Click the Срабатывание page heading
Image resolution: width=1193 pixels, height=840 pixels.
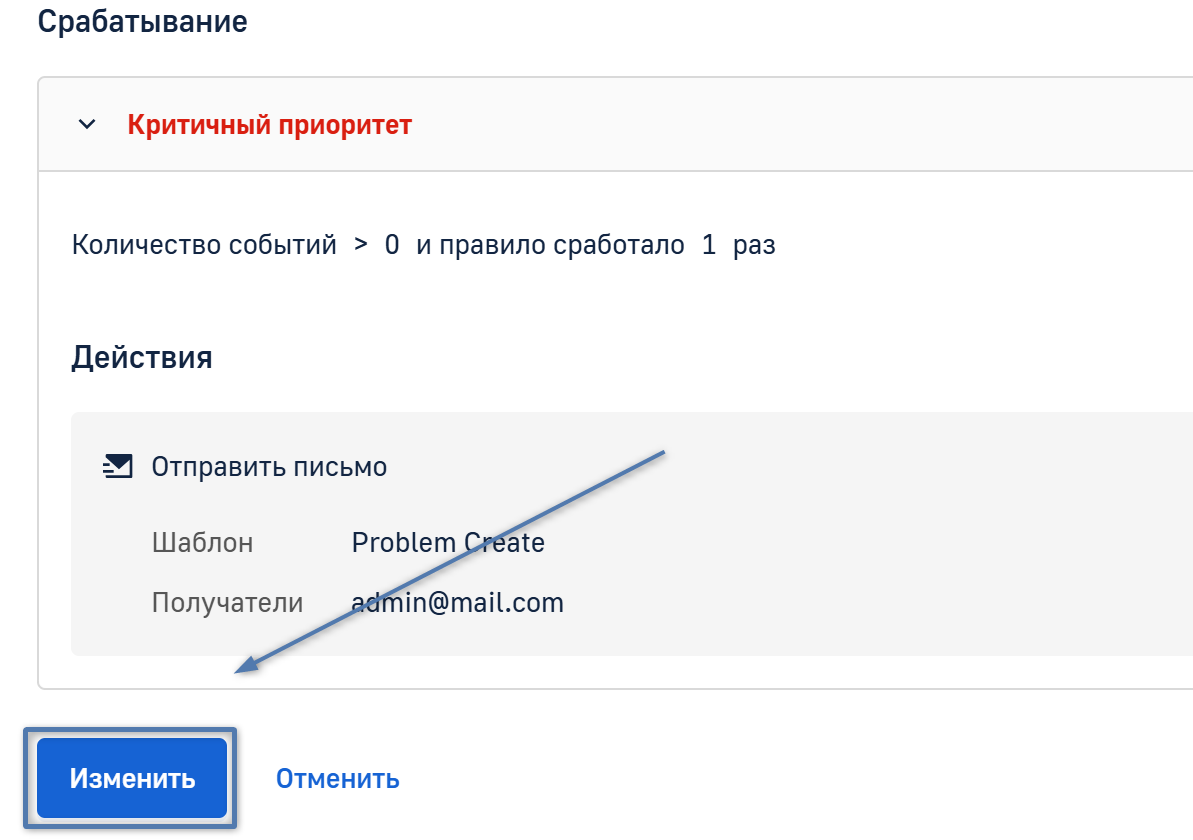coord(143,21)
